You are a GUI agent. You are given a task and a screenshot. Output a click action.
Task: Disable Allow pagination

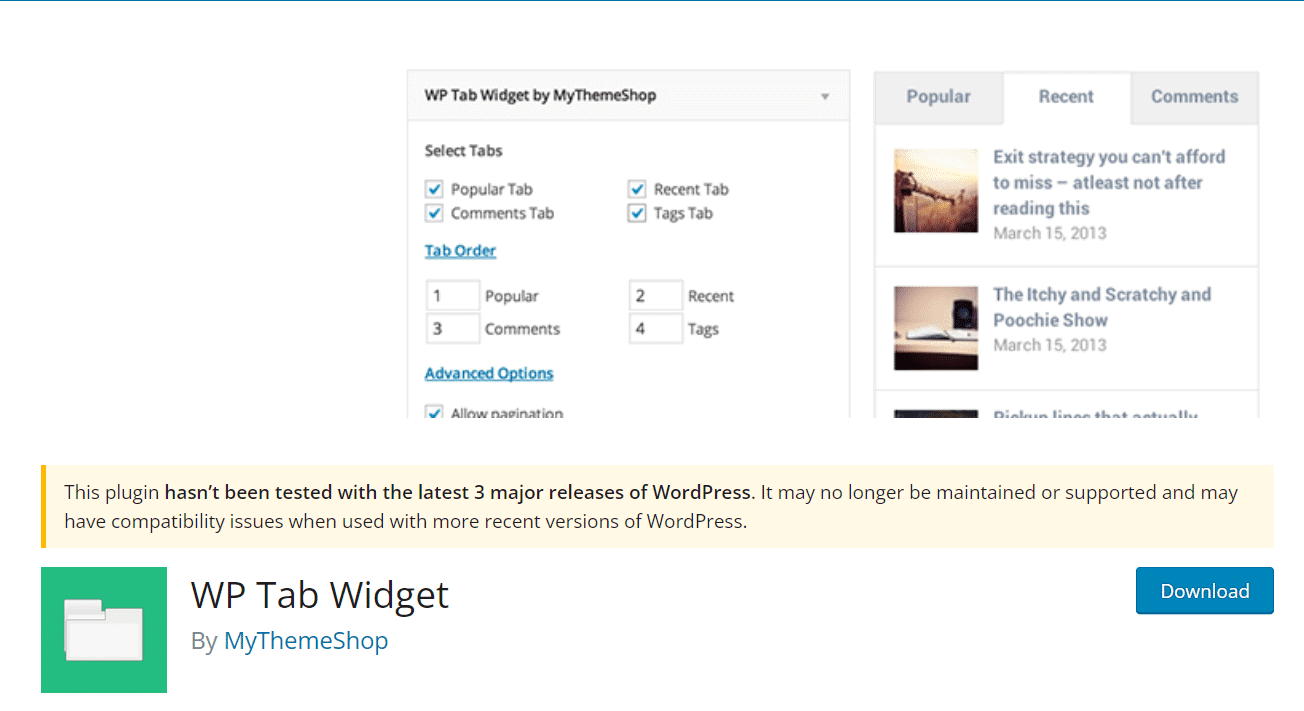click(434, 410)
